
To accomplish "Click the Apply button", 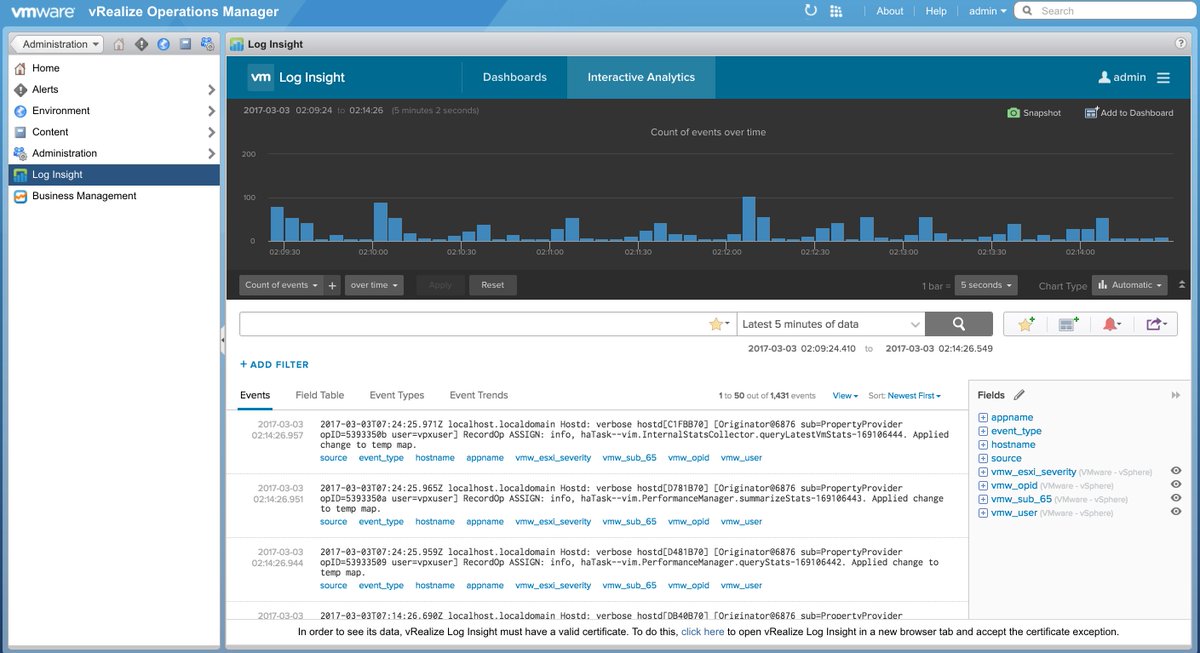I will pyautogui.click(x=440, y=285).
